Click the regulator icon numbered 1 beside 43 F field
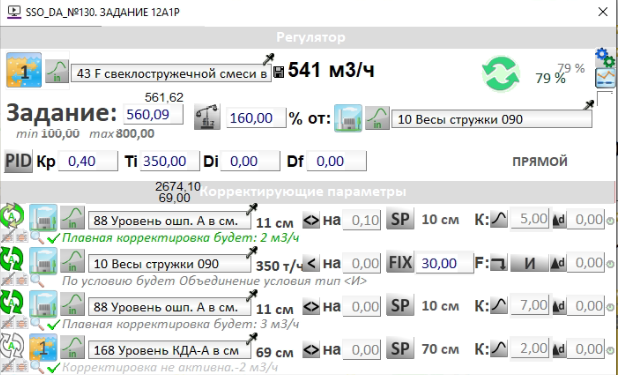The height and width of the screenshot is (375, 618). [x=24, y=70]
